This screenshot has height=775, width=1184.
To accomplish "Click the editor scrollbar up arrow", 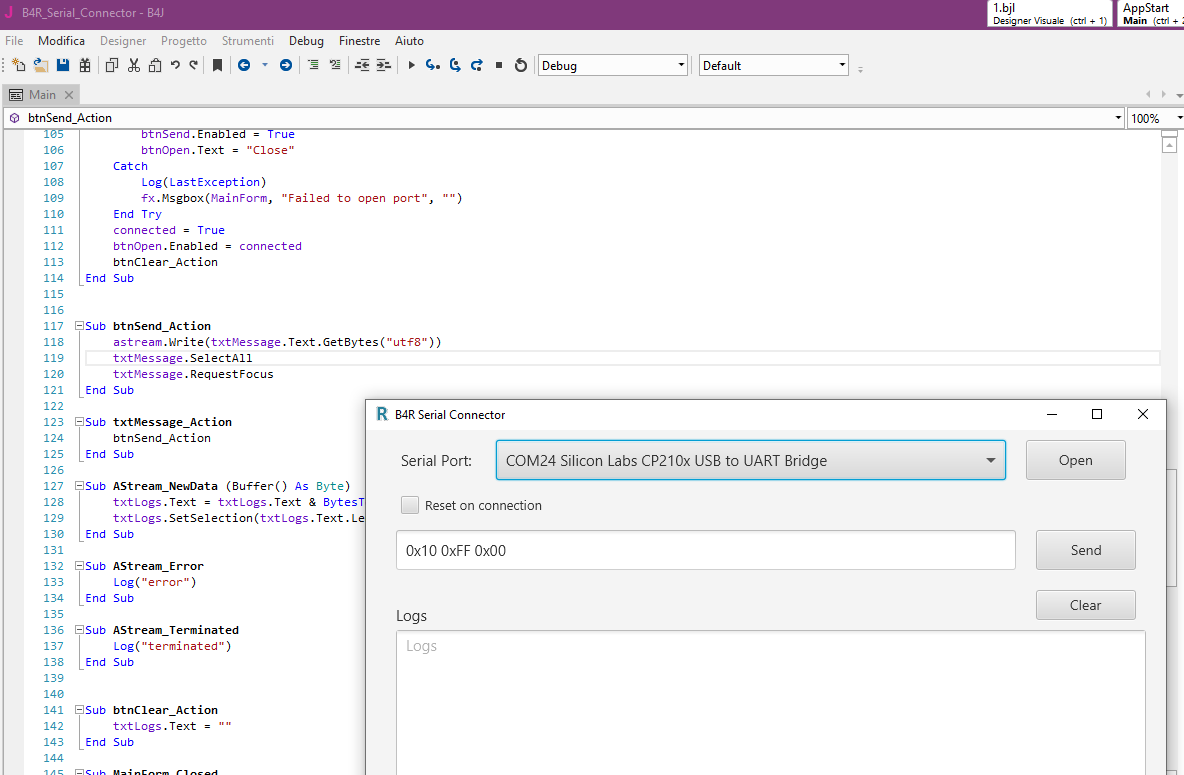I will point(1169,145).
